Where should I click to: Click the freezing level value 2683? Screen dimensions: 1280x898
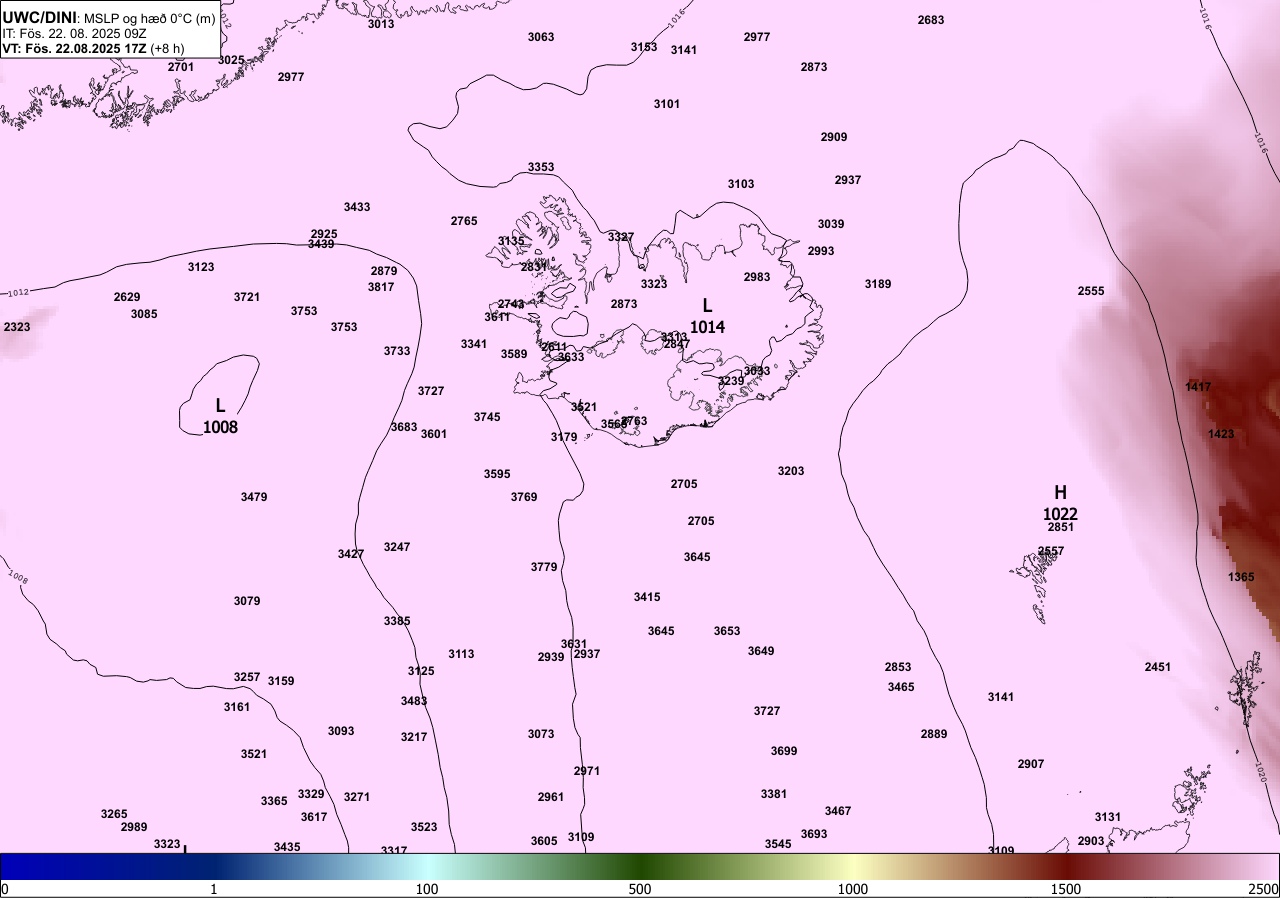click(x=931, y=20)
